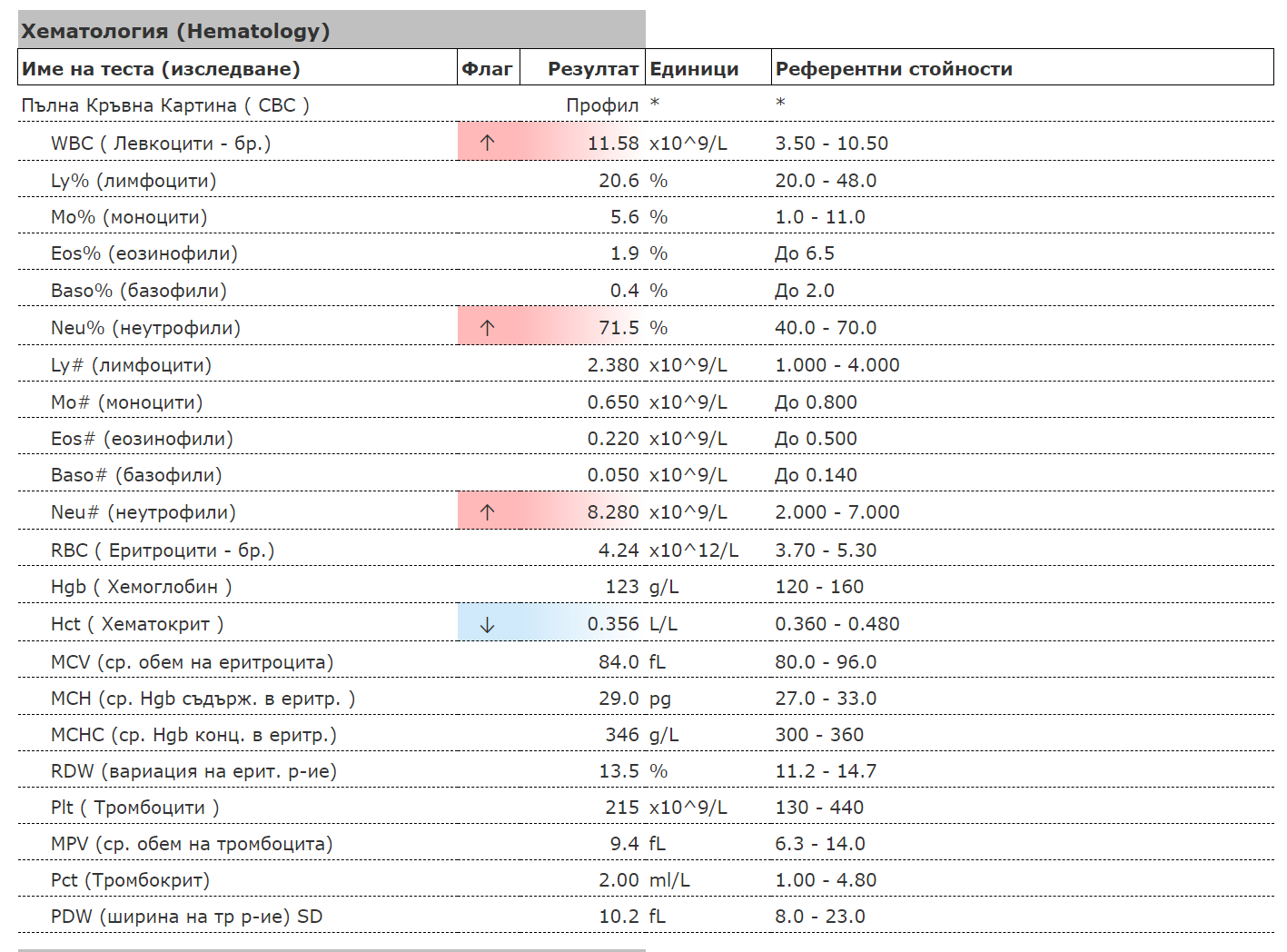Click the "Име на теста (изследване)" header
Image resolution: width=1287 pixels, height=952 pixels.
(x=161, y=69)
